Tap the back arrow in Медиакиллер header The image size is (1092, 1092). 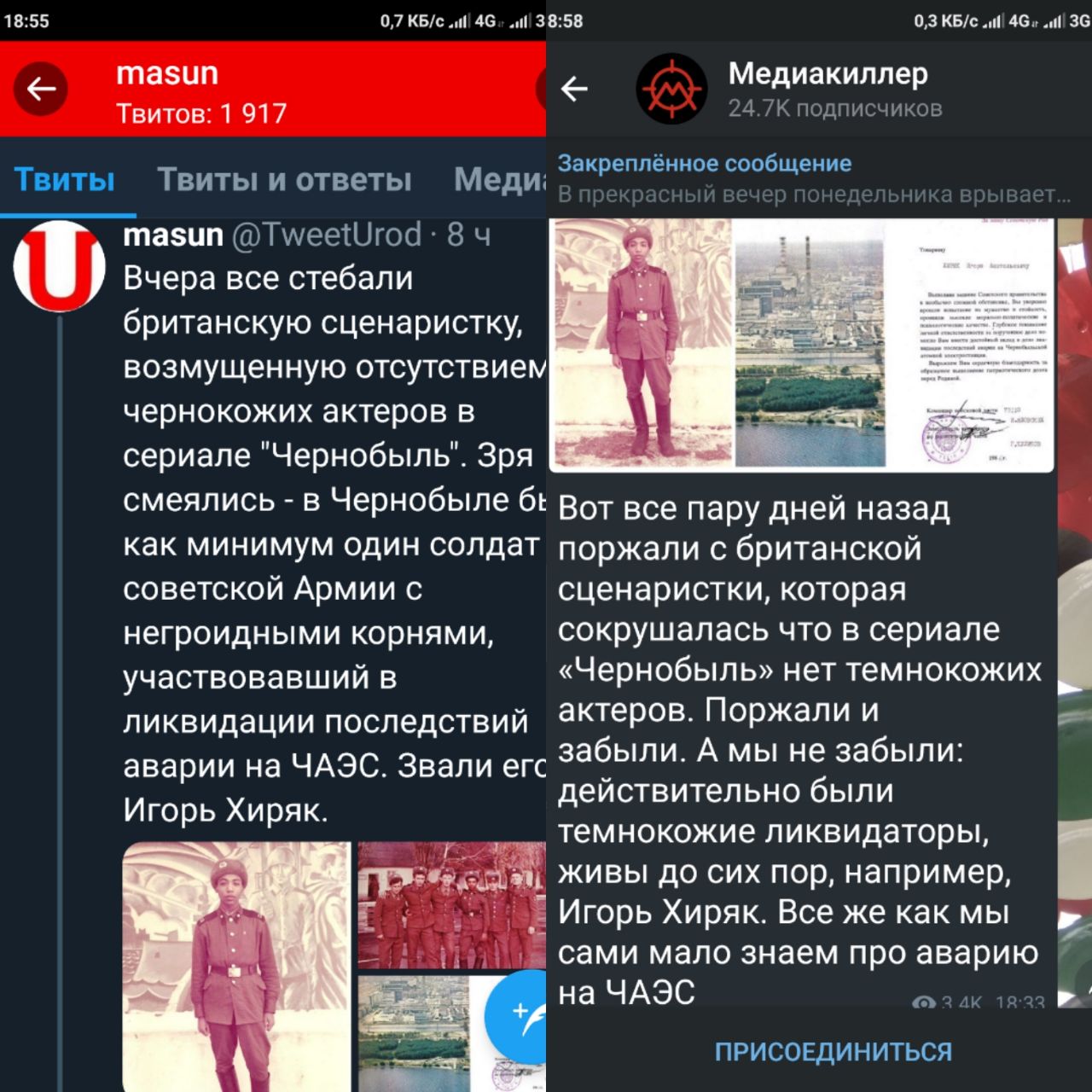(575, 89)
